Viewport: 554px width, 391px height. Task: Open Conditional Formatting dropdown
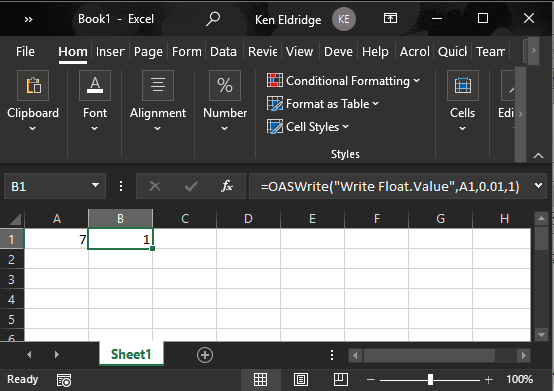point(343,81)
